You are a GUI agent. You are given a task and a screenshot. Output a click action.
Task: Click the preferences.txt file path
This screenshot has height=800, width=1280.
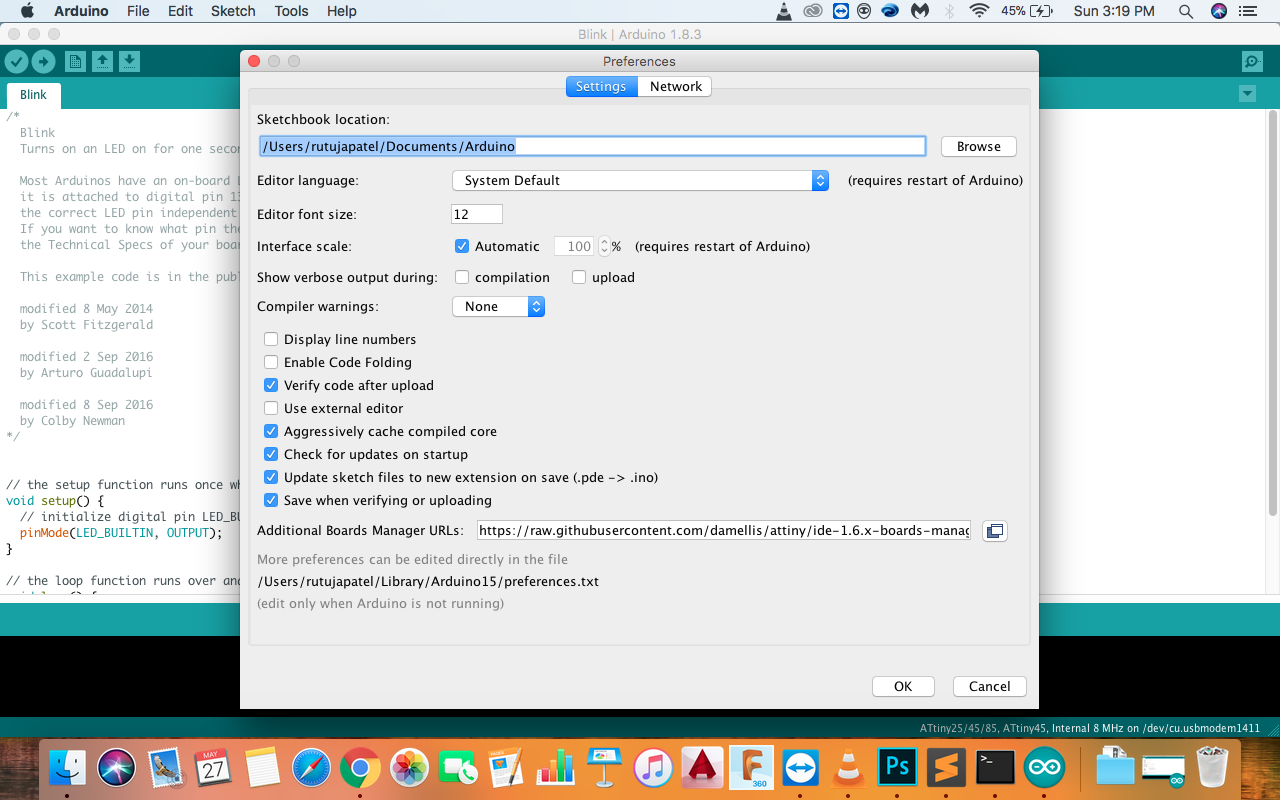tap(428, 582)
